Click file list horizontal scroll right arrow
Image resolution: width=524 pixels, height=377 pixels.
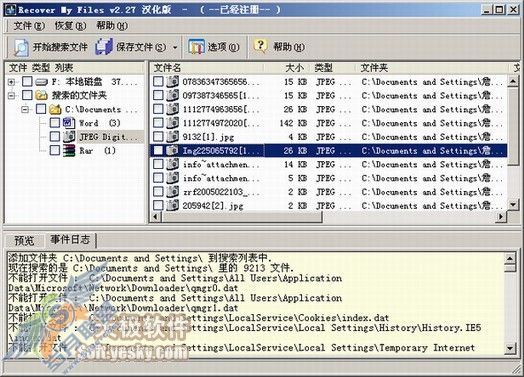(501, 217)
